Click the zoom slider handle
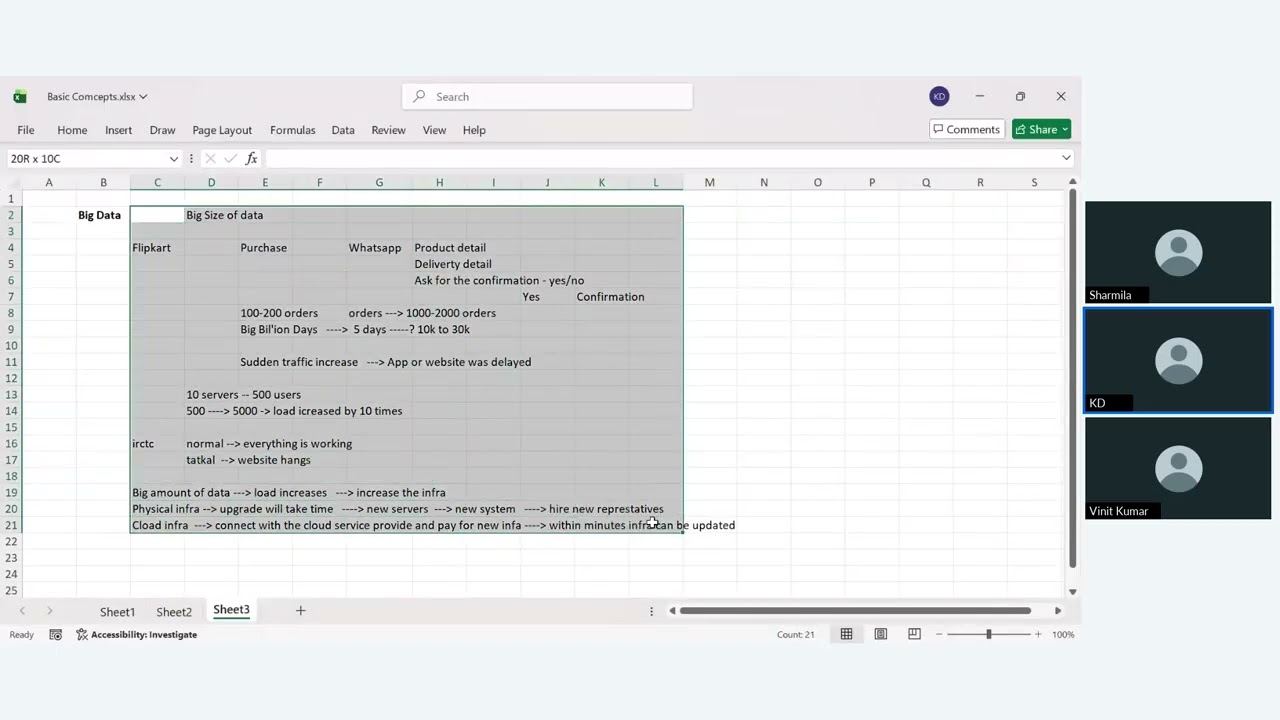Screen dimensions: 1280x720 [x=989, y=635]
